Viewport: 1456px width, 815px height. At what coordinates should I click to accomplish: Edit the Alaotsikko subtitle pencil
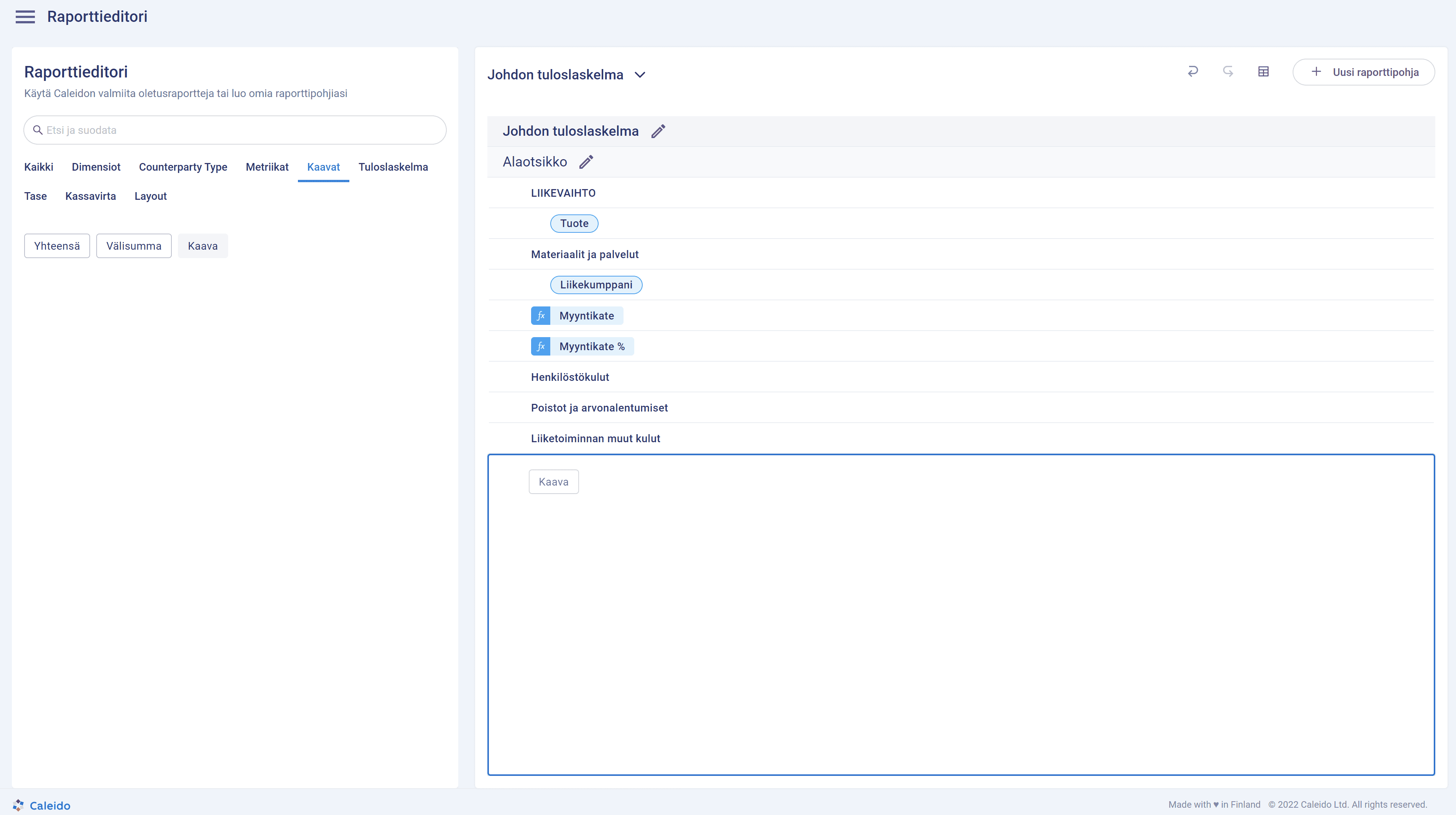586,162
